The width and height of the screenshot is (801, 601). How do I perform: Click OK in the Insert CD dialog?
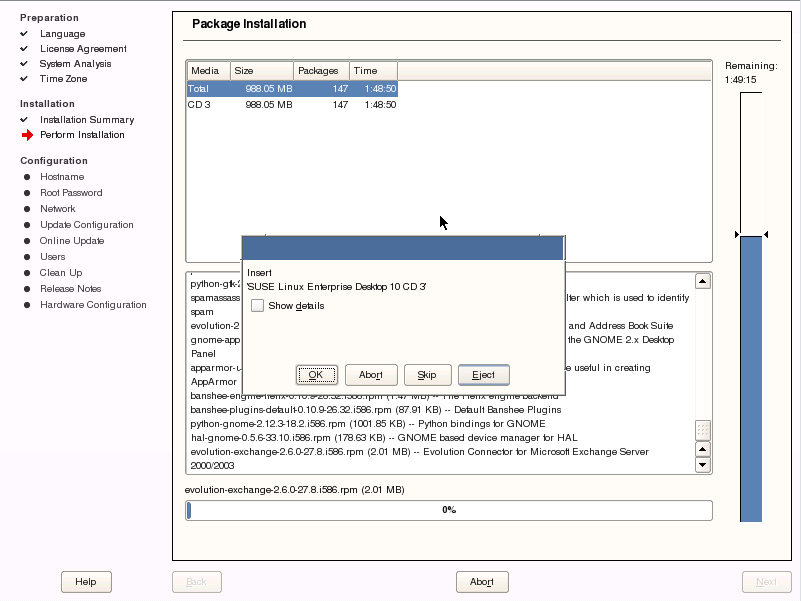(x=317, y=375)
